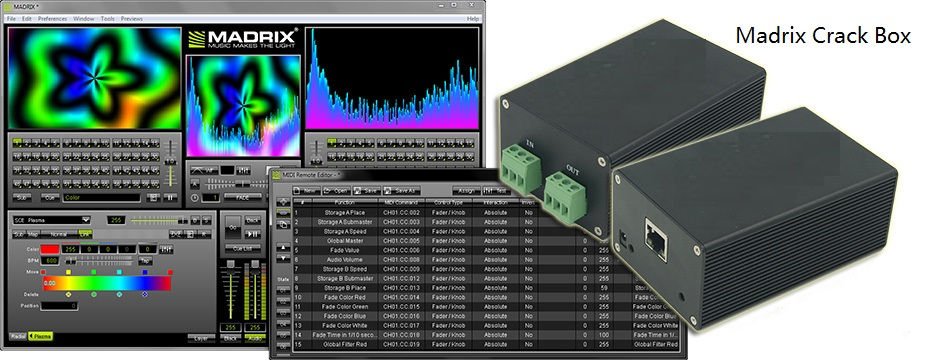Click the Color description text field
The image size is (940, 360).
pyautogui.click(x=102, y=197)
